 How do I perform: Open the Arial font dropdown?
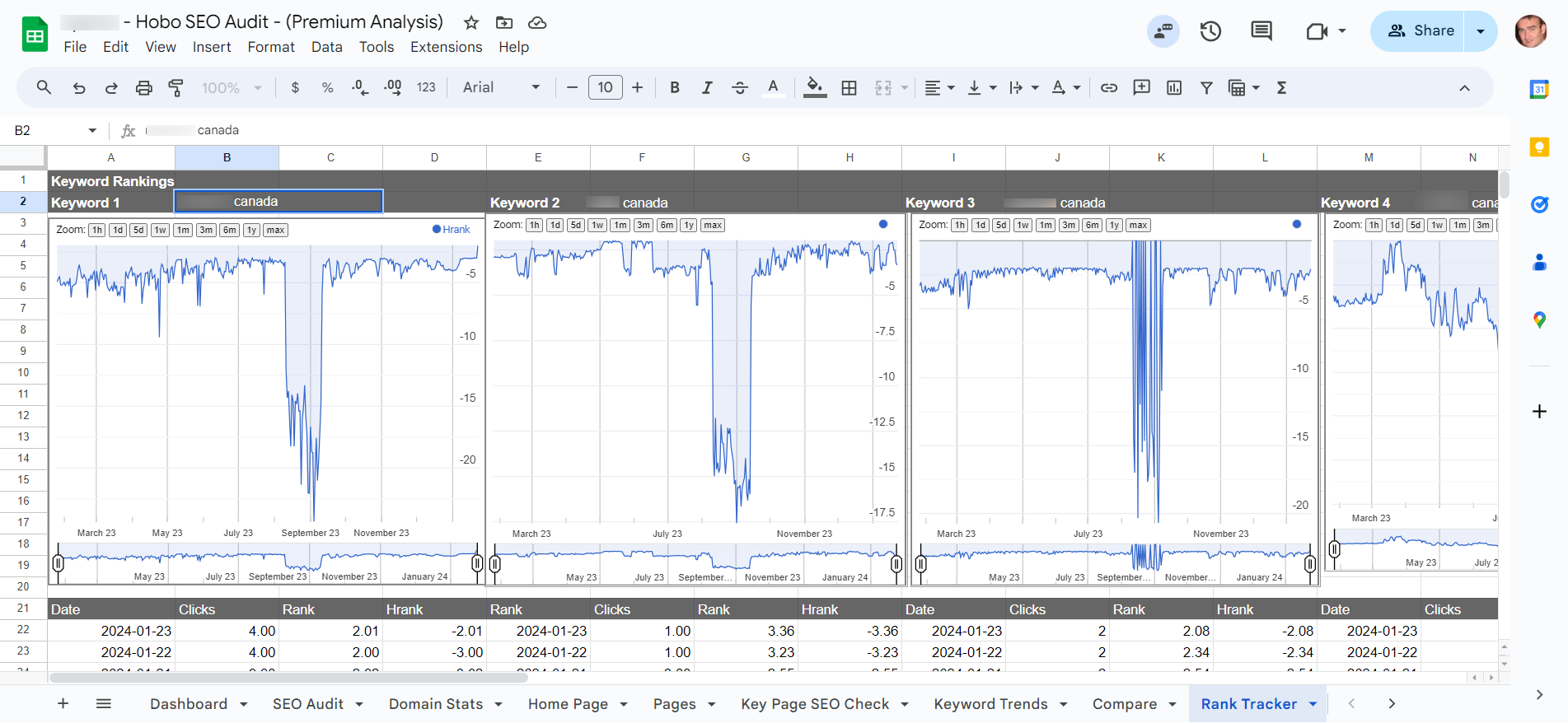click(x=501, y=88)
